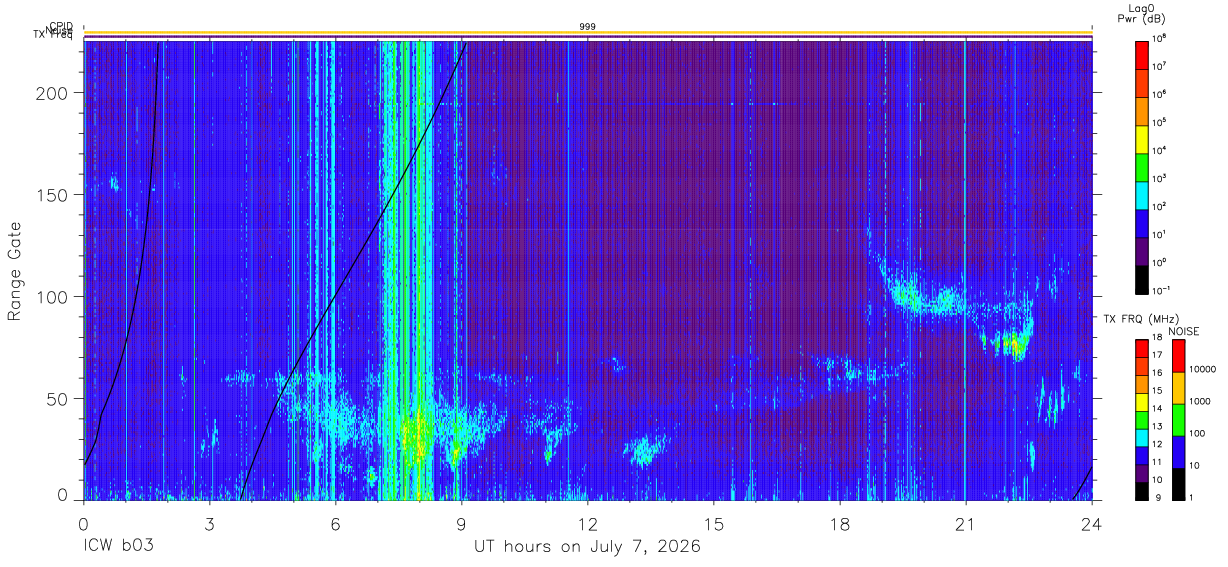Click the red segment of the Lag0 Pwr colorbar
This screenshot has height=567, width=1228.
click(x=1141, y=53)
